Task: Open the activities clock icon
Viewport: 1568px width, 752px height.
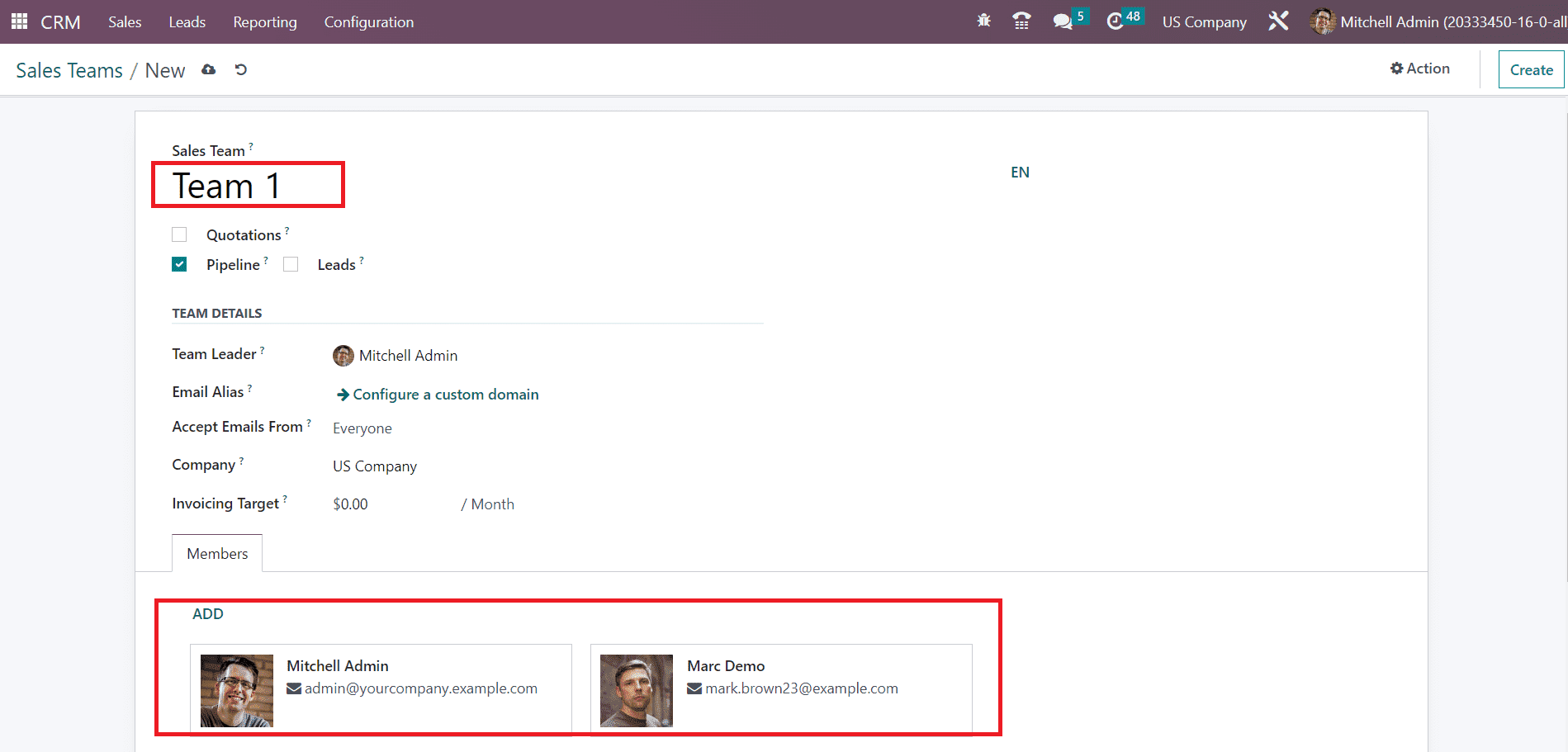Action: coord(1116,21)
